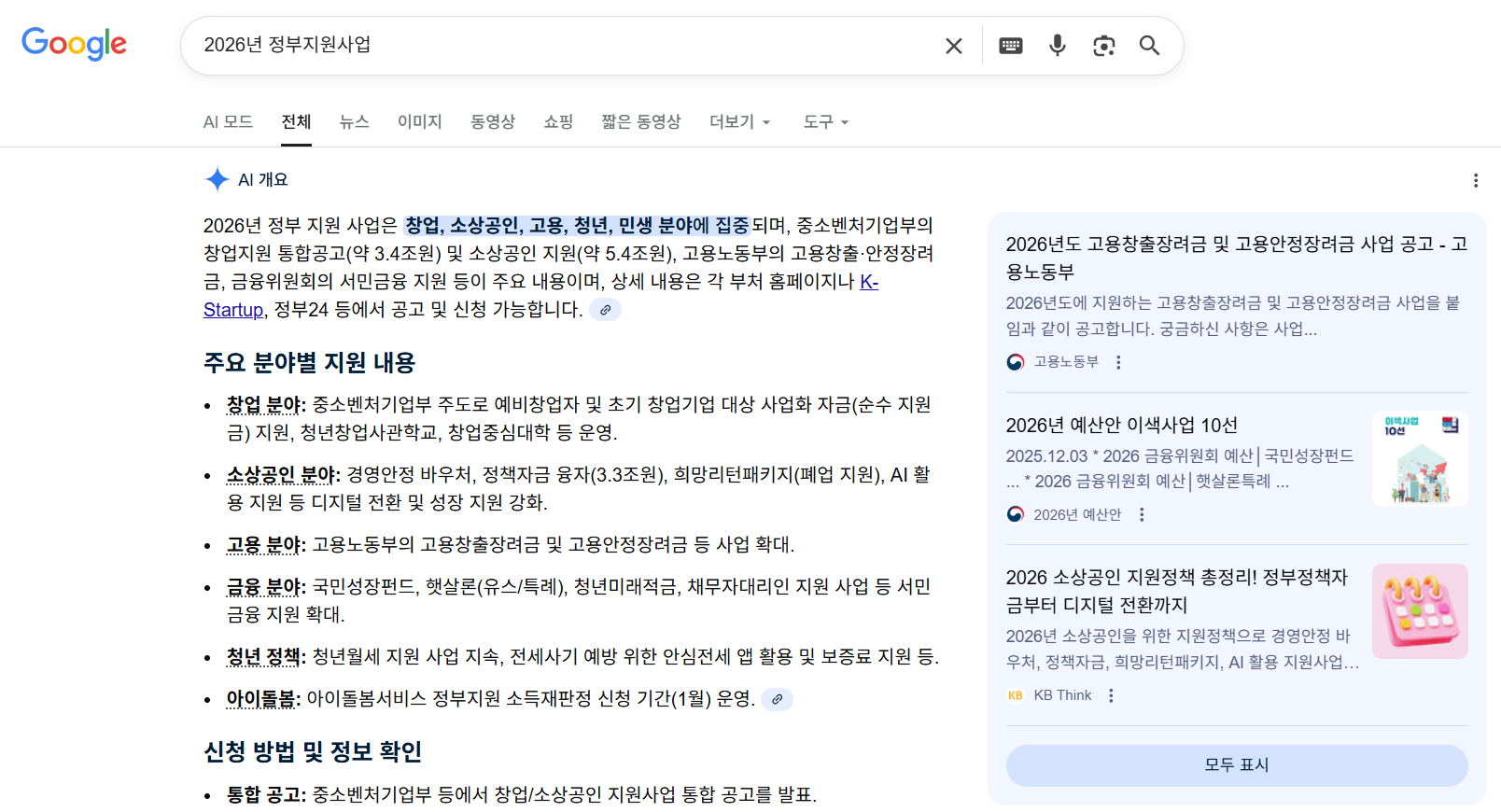This screenshot has height=812, width=1501.
Task: Select the 전체 results tab
Action: pos(297,121)
